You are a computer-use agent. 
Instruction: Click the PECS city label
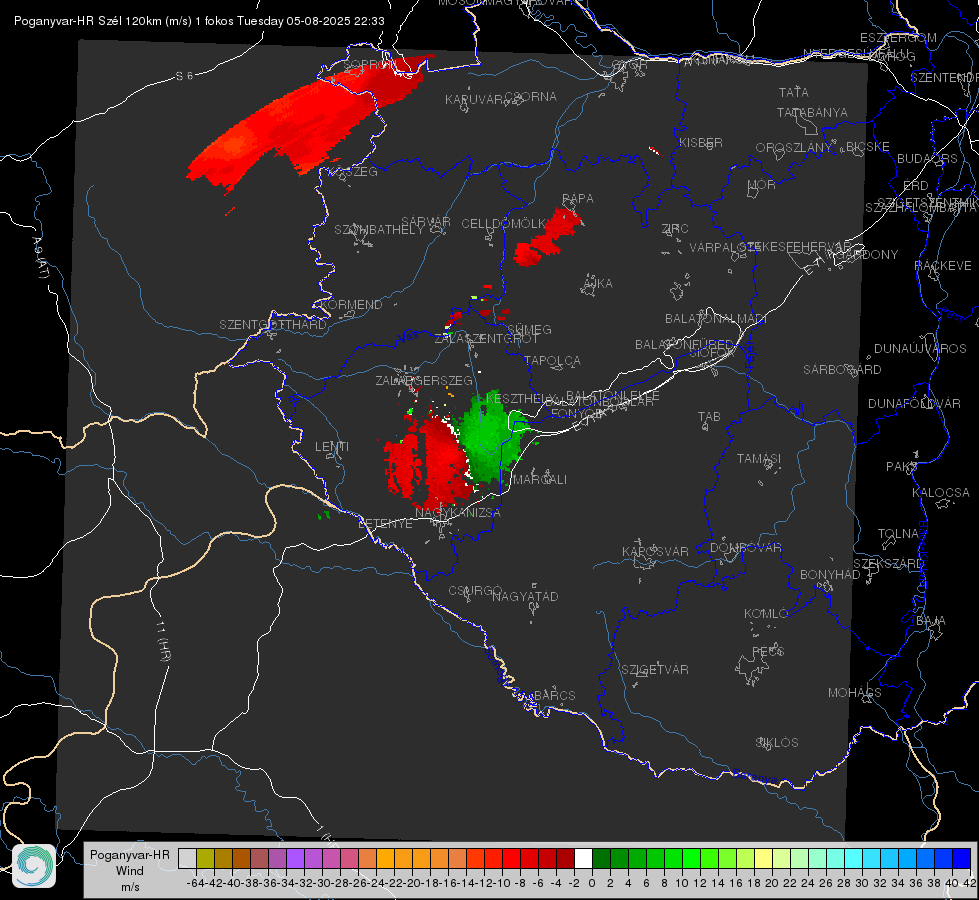pyautogui.click(x=768, y=651)
